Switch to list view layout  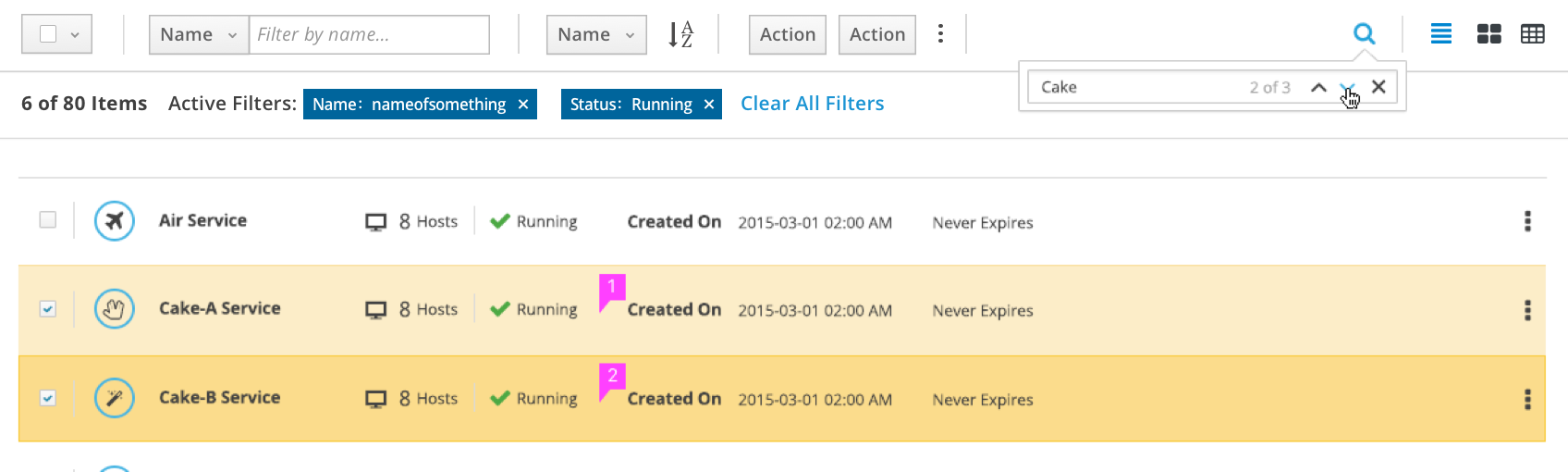1440,34
